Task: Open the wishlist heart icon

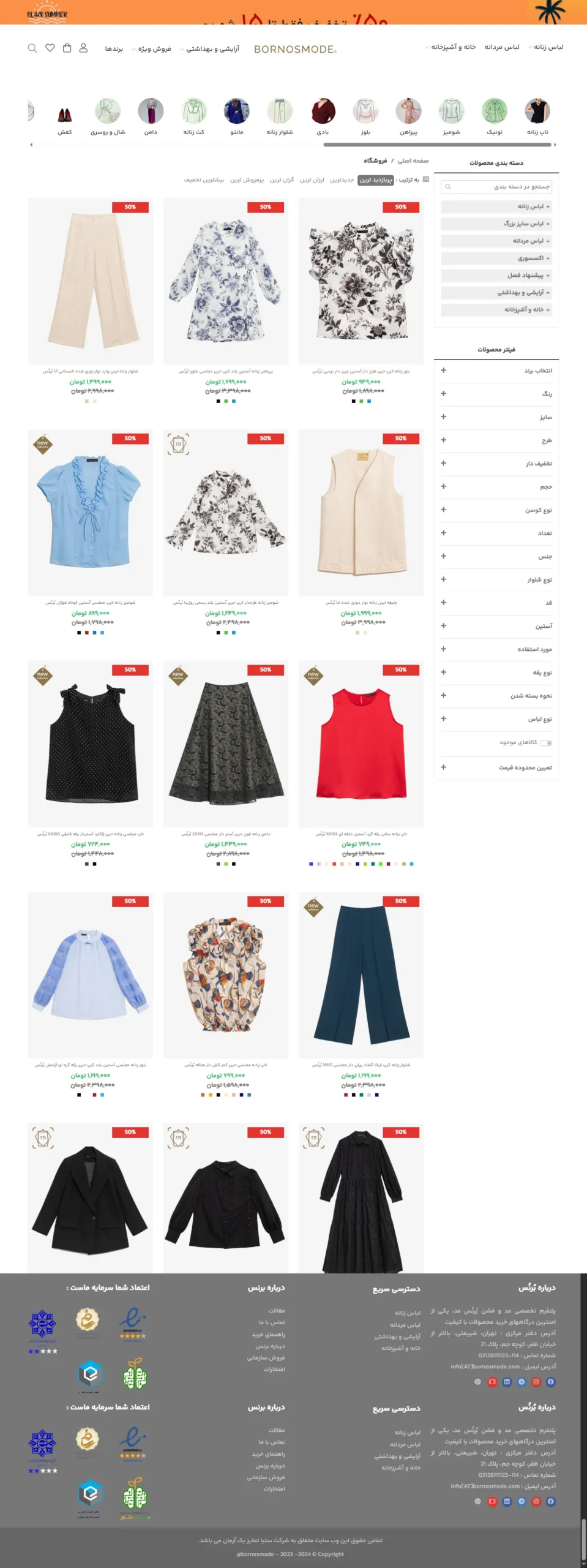Action: tap(50, 48)
